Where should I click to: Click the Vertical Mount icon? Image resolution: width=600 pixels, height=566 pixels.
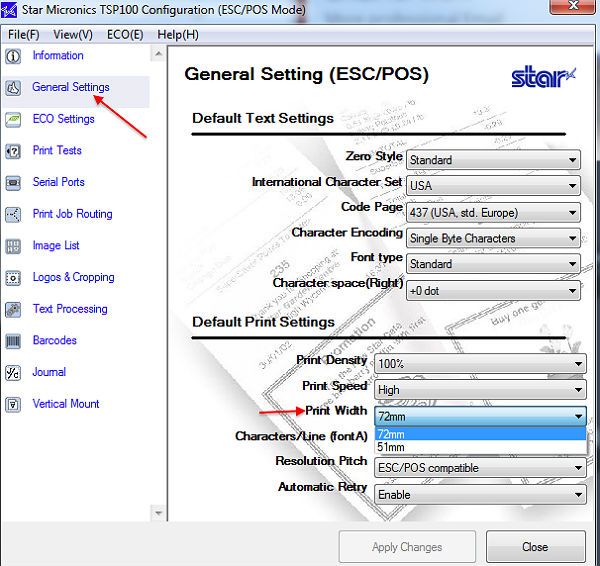(x=13, y=404)
